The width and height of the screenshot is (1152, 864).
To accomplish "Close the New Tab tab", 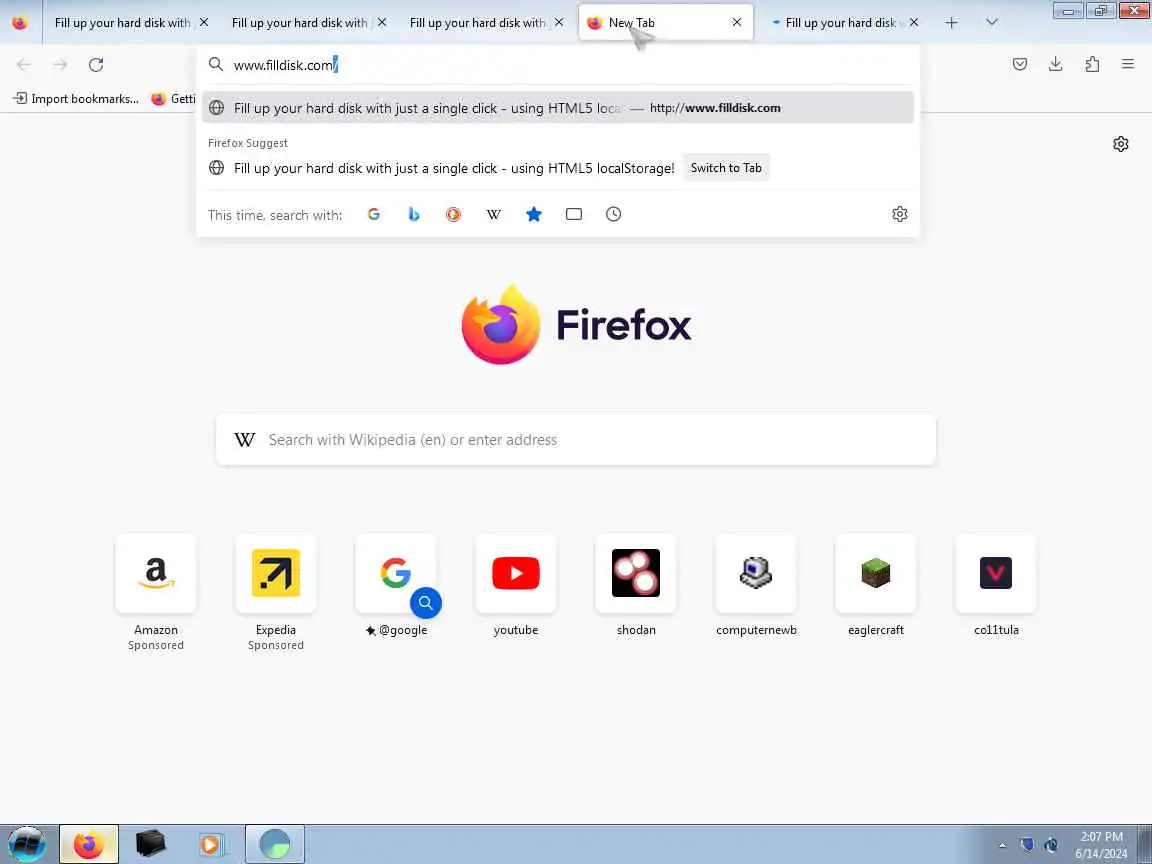I will pyautogui.click(x=737, y=22).
